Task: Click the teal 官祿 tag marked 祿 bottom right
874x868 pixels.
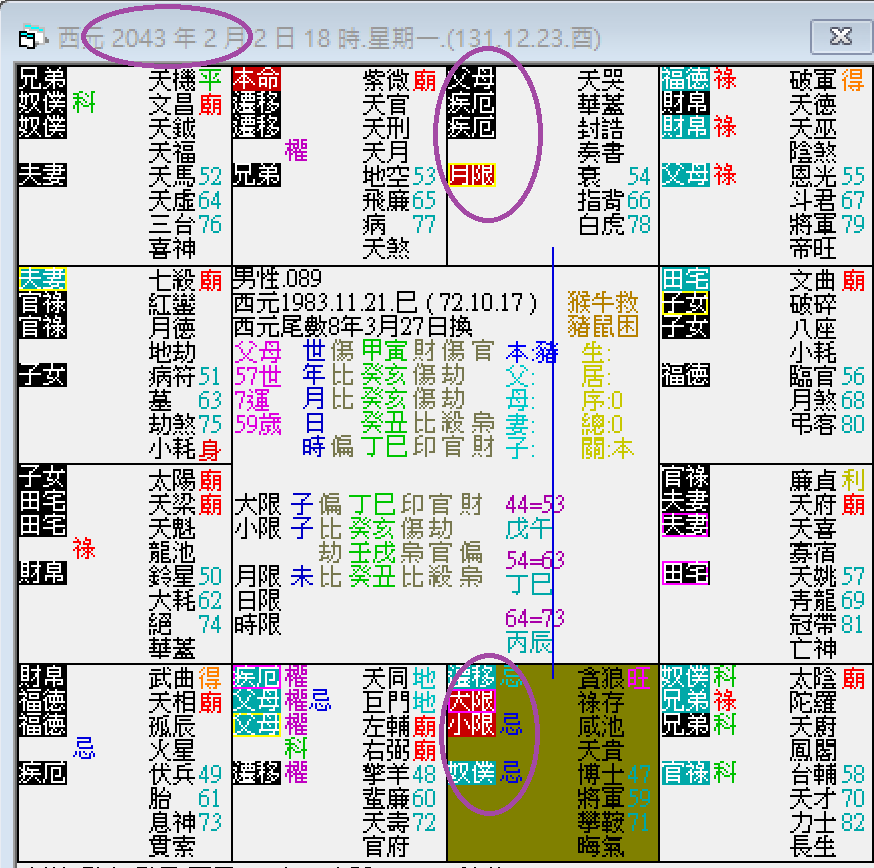Action: 684,774
